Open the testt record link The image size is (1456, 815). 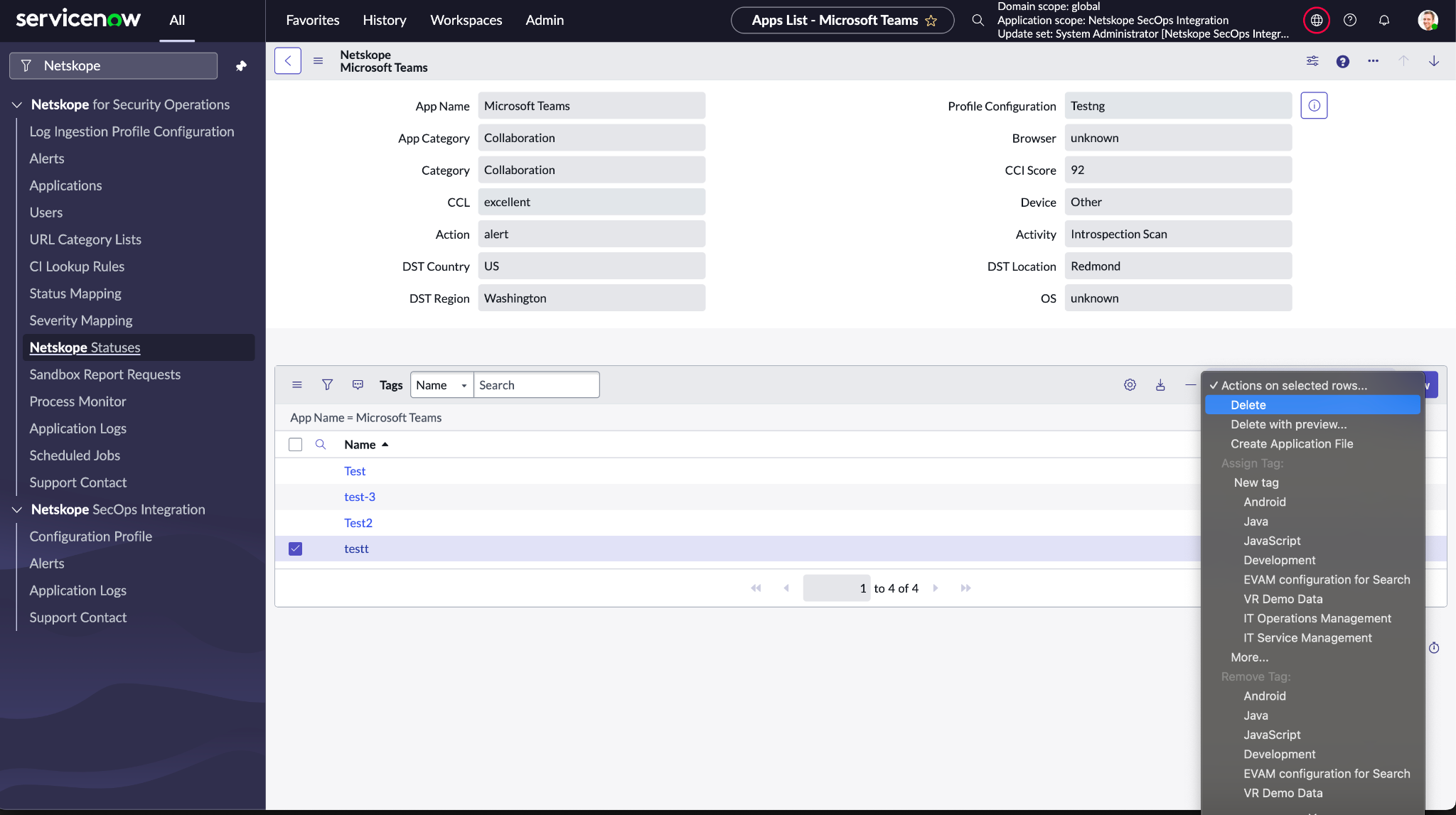(x=356, y=549)
